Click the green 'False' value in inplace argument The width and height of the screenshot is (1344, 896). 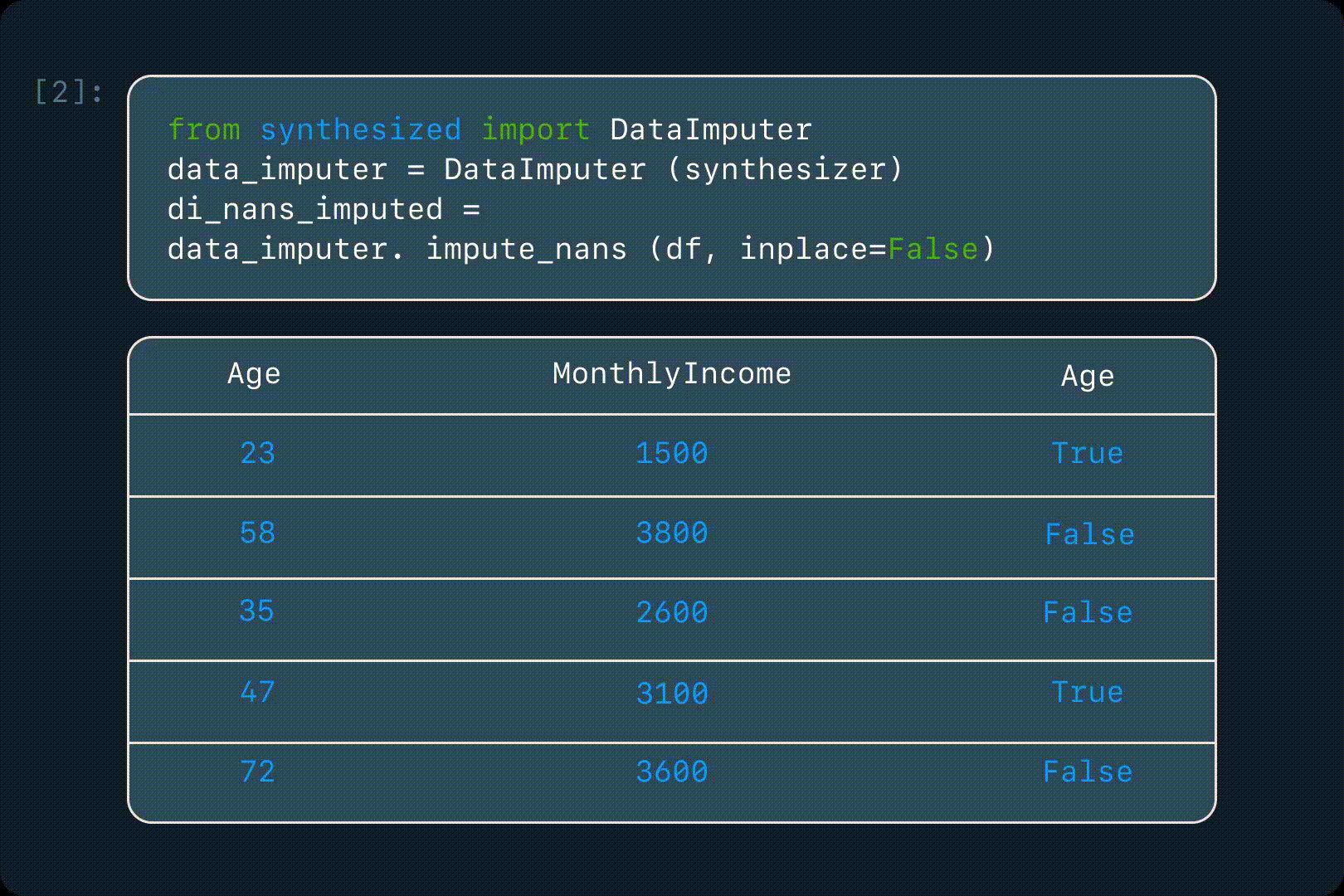tap(933, 249)
